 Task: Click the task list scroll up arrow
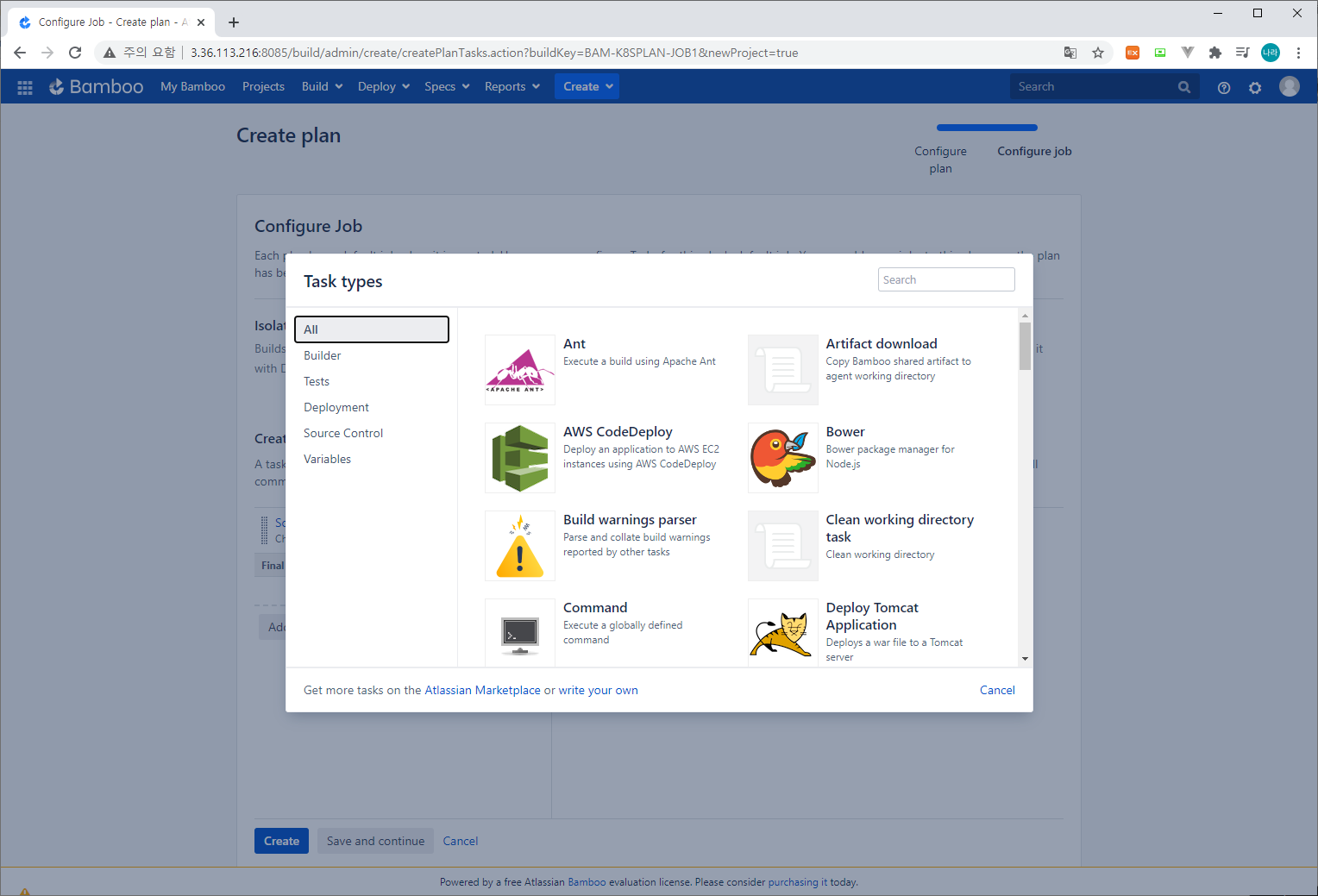(x=1025, y=316)
